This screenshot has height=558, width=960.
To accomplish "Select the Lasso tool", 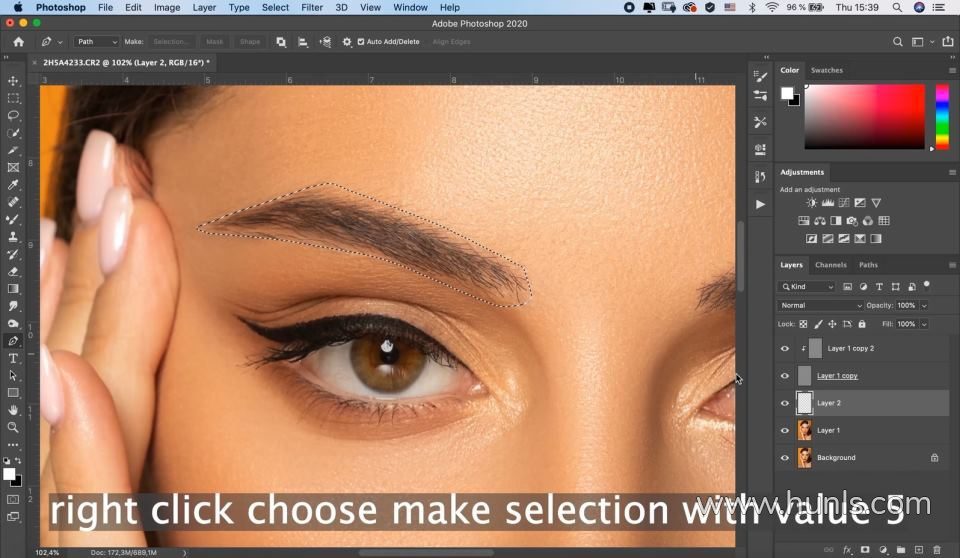I will tap(13, 115).
